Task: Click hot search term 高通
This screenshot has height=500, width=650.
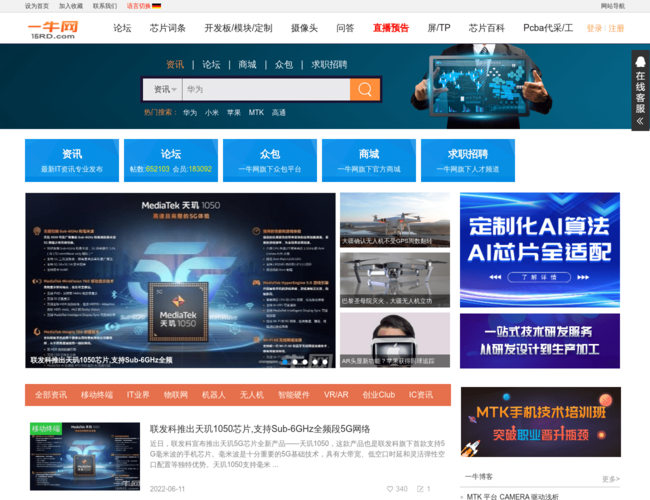Action: [279, 112]
